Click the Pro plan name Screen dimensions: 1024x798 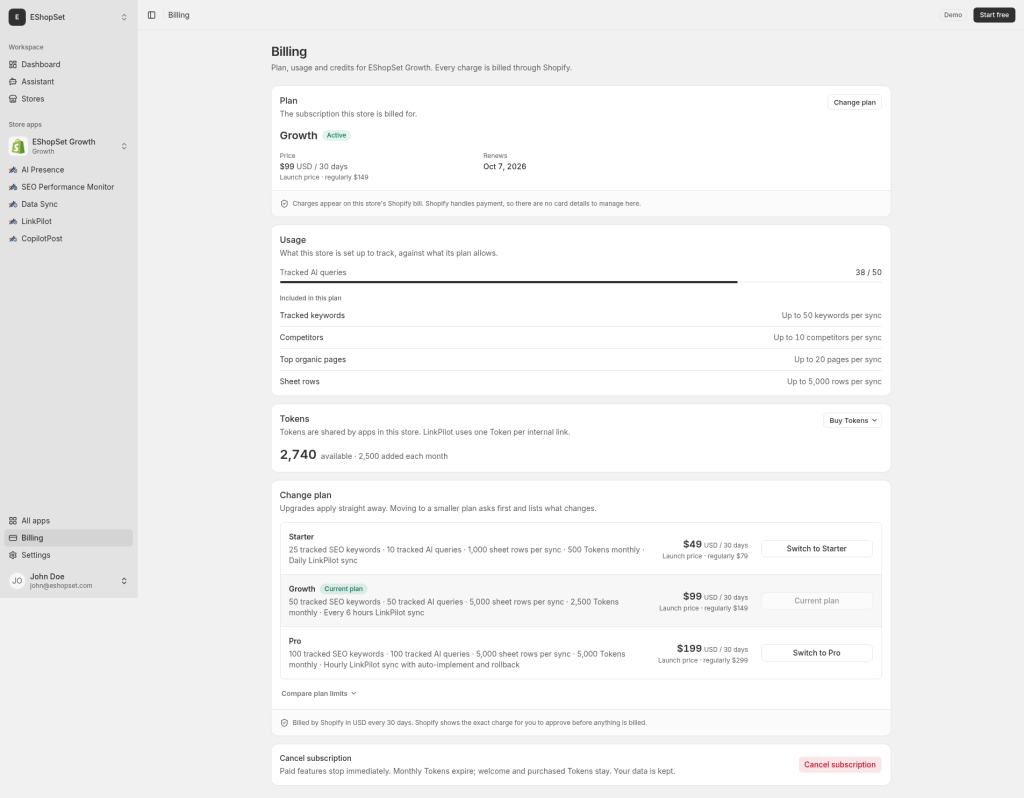tap(295, 641)
